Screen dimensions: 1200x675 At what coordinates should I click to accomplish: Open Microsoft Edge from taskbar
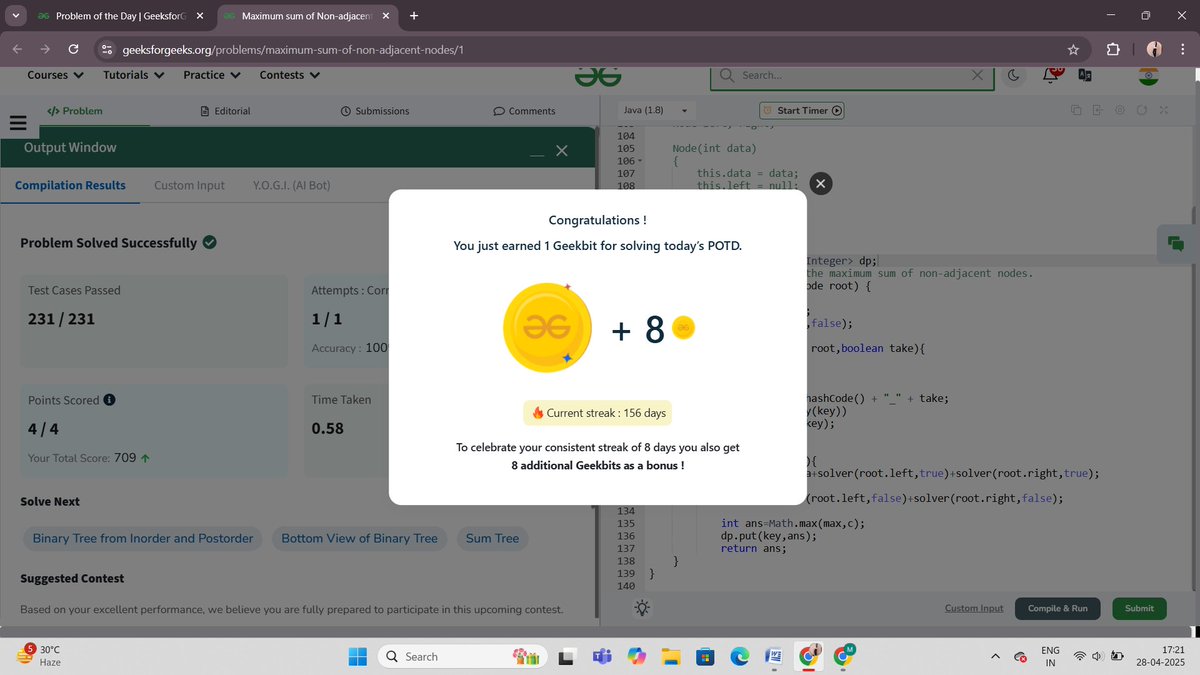tap(739, 657)
